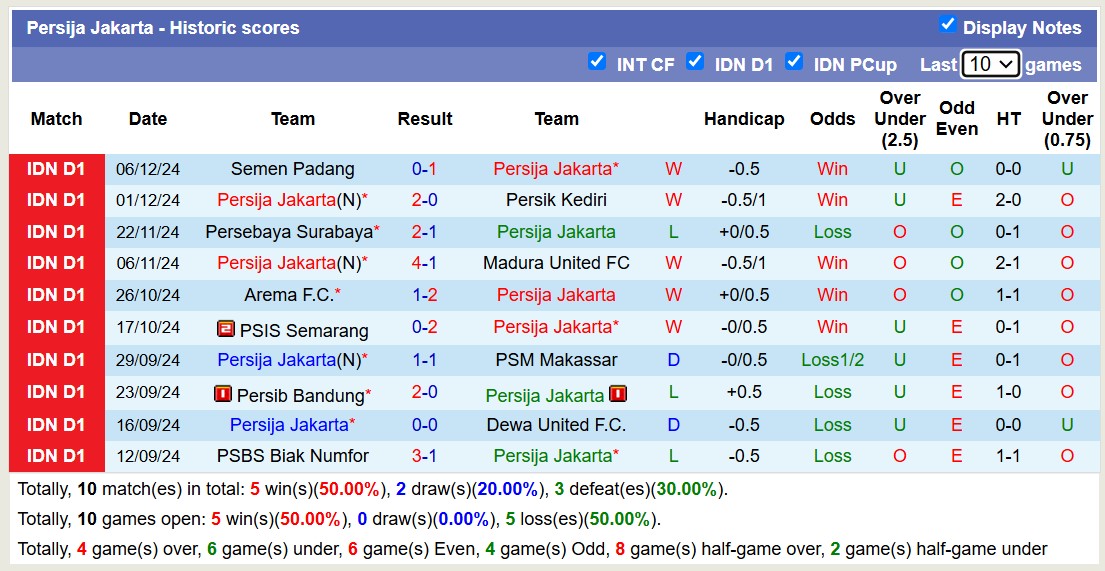Open the PSM Makassar team page
The width and height of the screenshot is (1105, 571).
pos(556,359)
